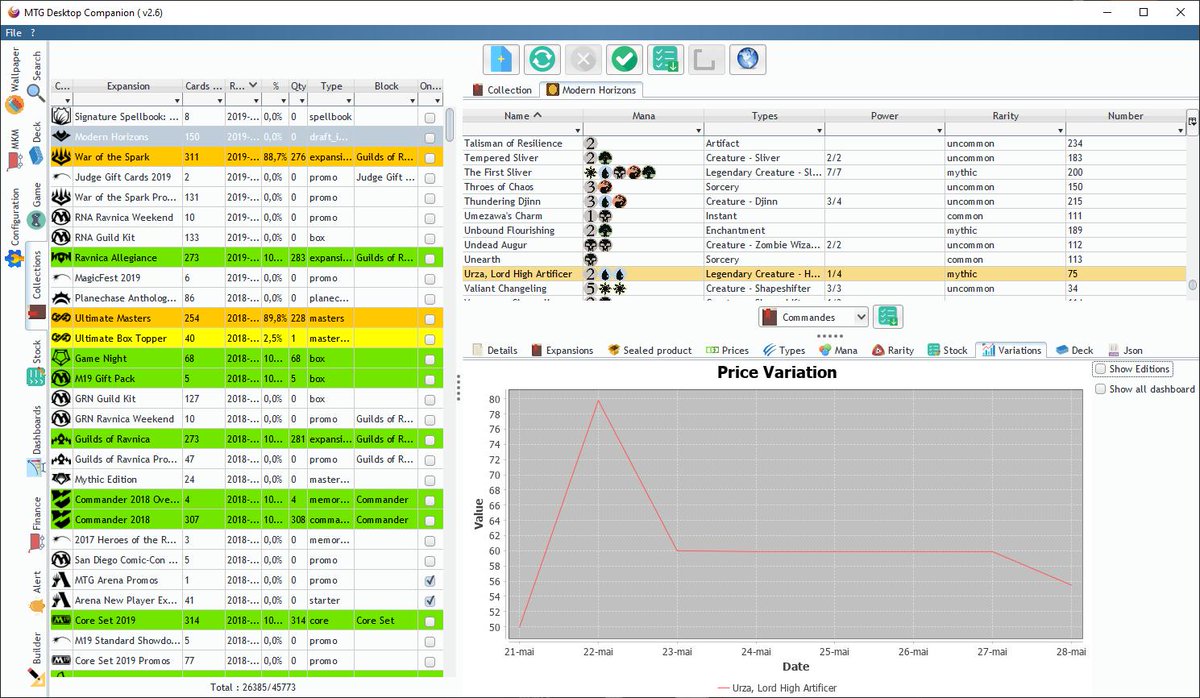Switch to the Json tab
The height and width of the screenshot is (698, 1200).
click(1125, 350)
